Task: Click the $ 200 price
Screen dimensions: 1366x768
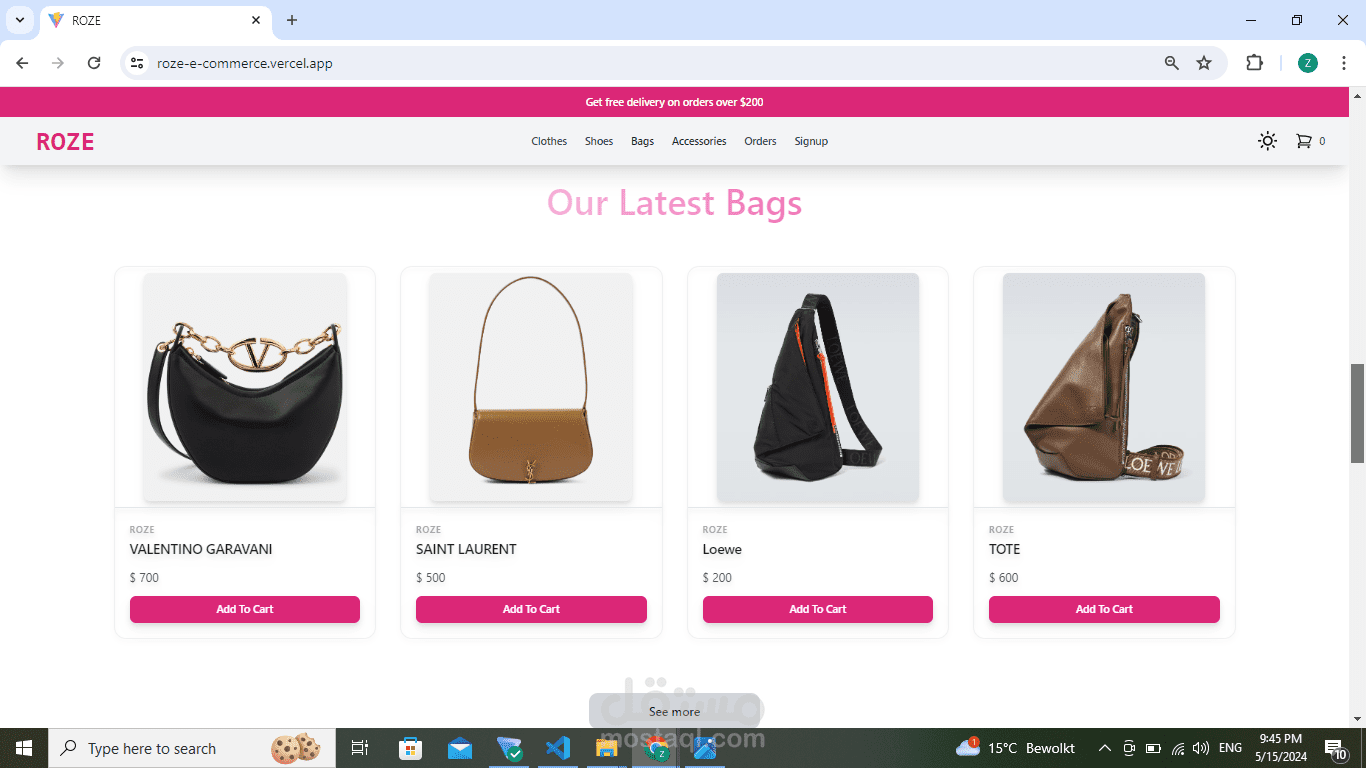Action: (717, 578)
